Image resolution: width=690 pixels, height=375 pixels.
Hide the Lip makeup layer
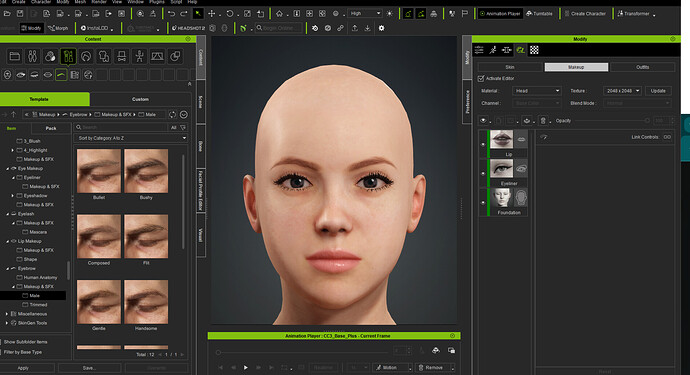coord(483,144)
